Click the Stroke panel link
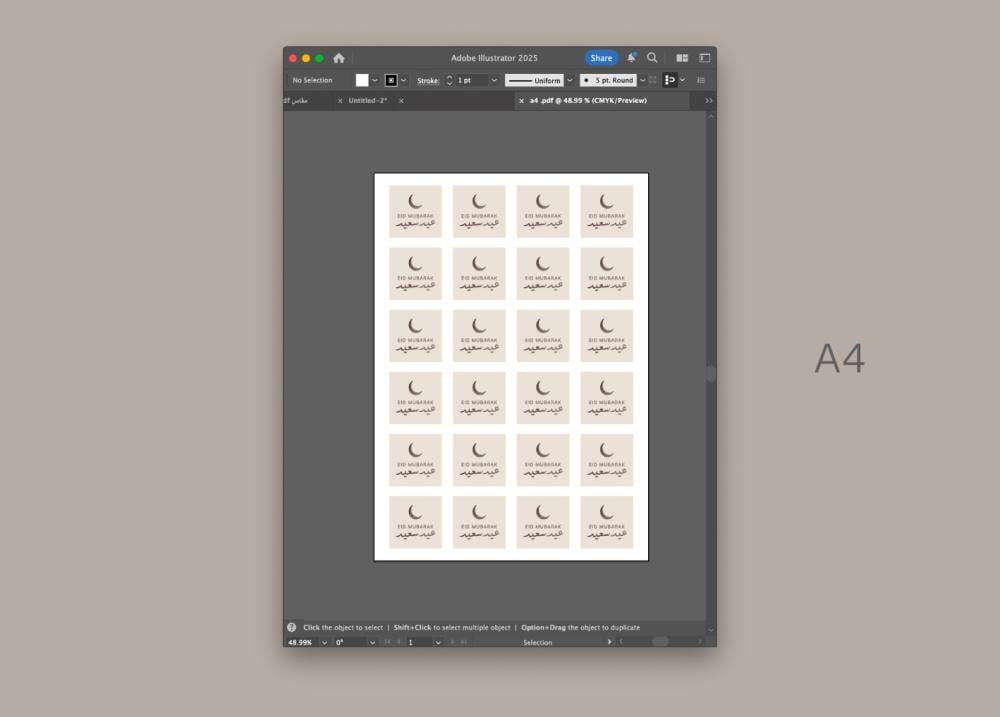 [x=428, y=81]
